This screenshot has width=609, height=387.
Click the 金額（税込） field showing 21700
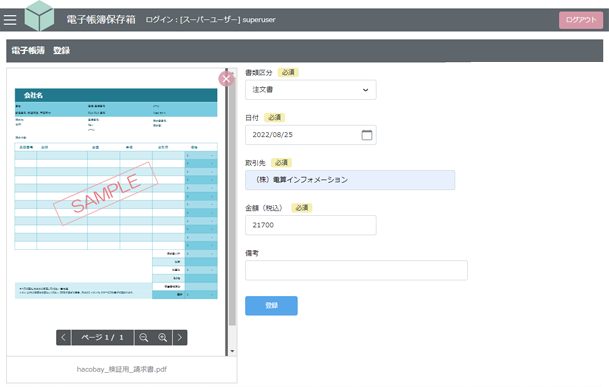310,225
